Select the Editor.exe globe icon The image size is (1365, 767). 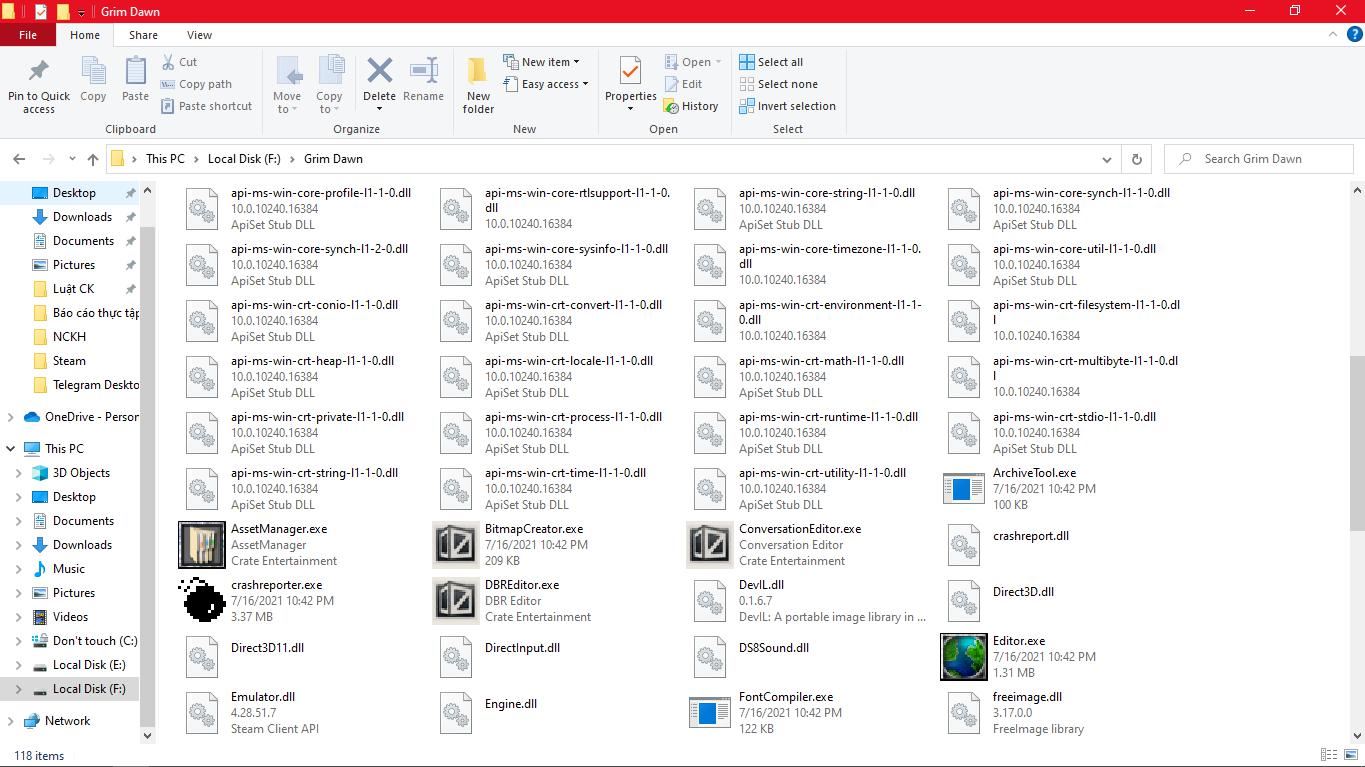point(963,657)
